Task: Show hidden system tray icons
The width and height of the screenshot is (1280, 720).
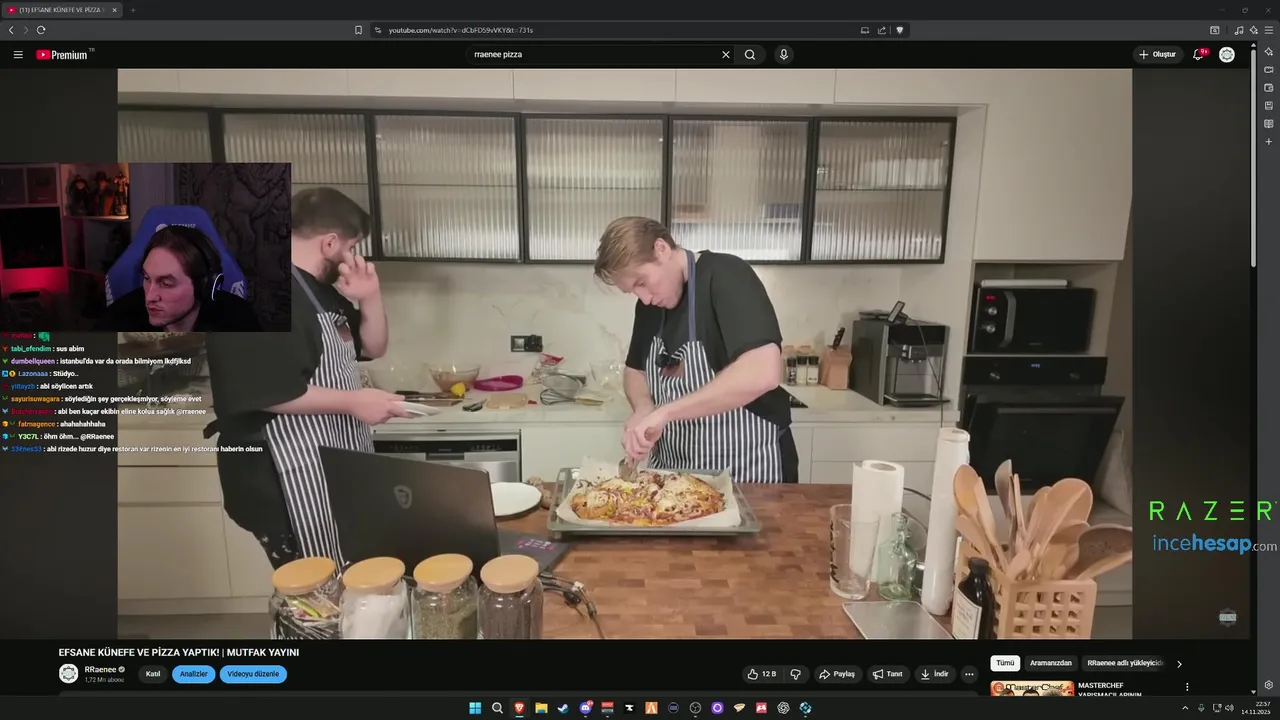Action: point(1185,708)
